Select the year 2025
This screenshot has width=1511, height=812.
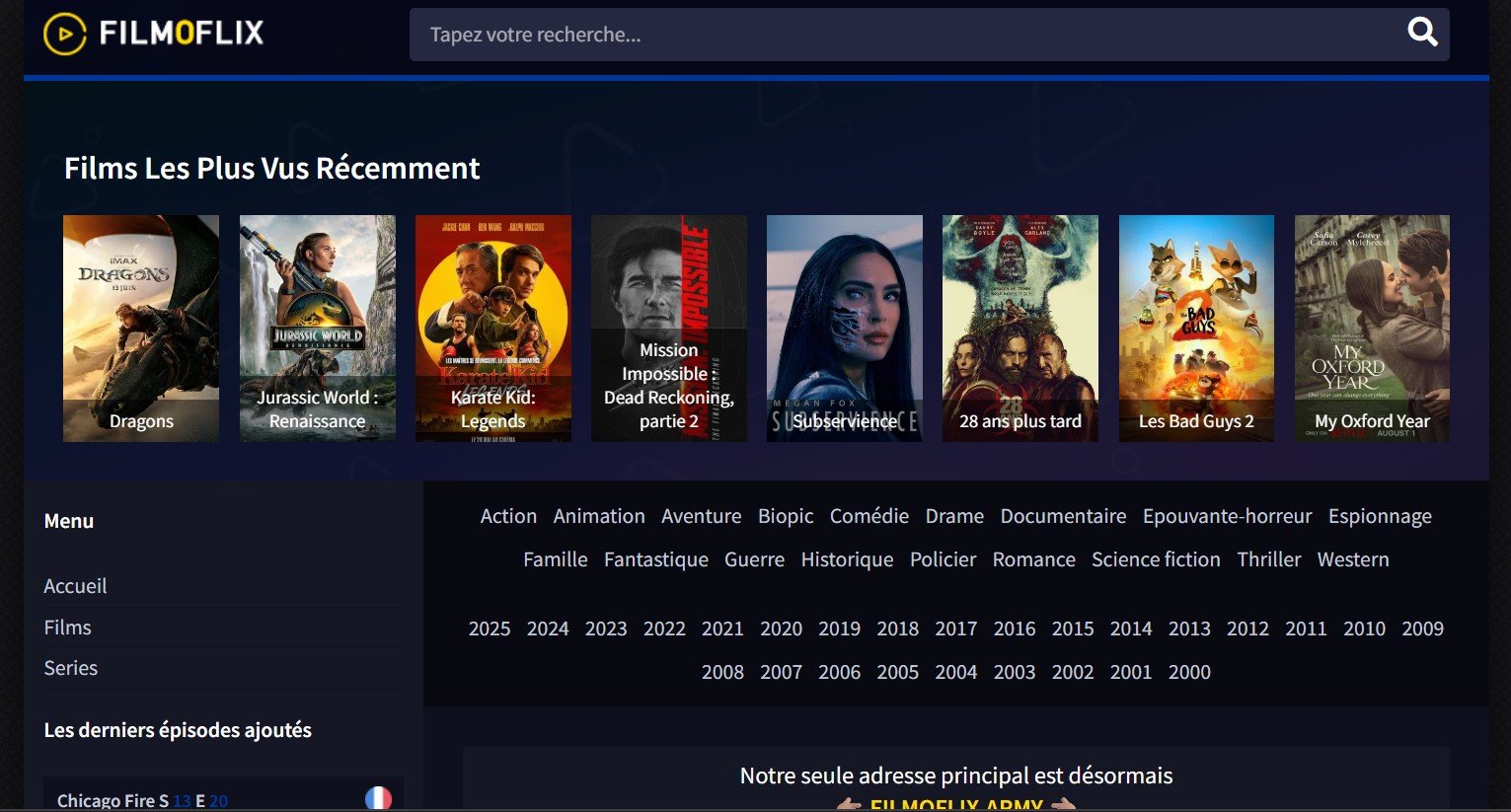490,628
